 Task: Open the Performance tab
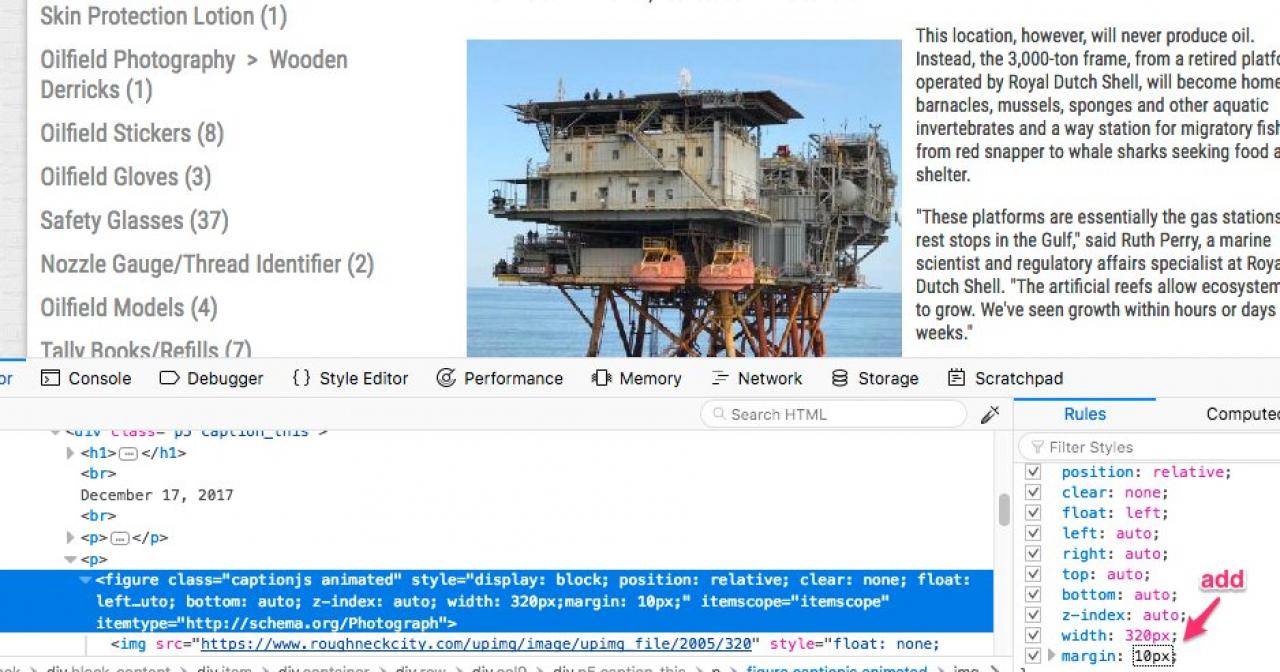tap(499, 378)
